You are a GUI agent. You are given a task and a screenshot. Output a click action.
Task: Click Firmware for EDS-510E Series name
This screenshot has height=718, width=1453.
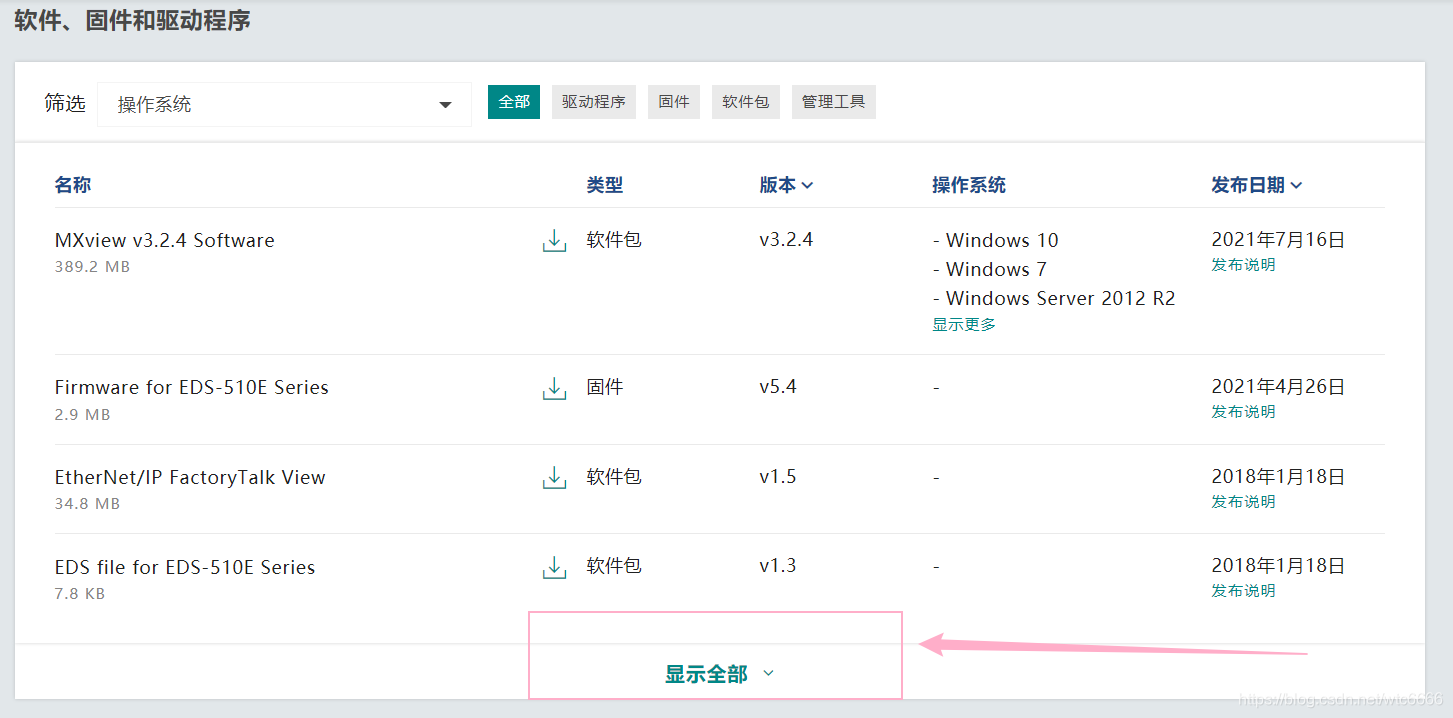click(x=191, y=387)
